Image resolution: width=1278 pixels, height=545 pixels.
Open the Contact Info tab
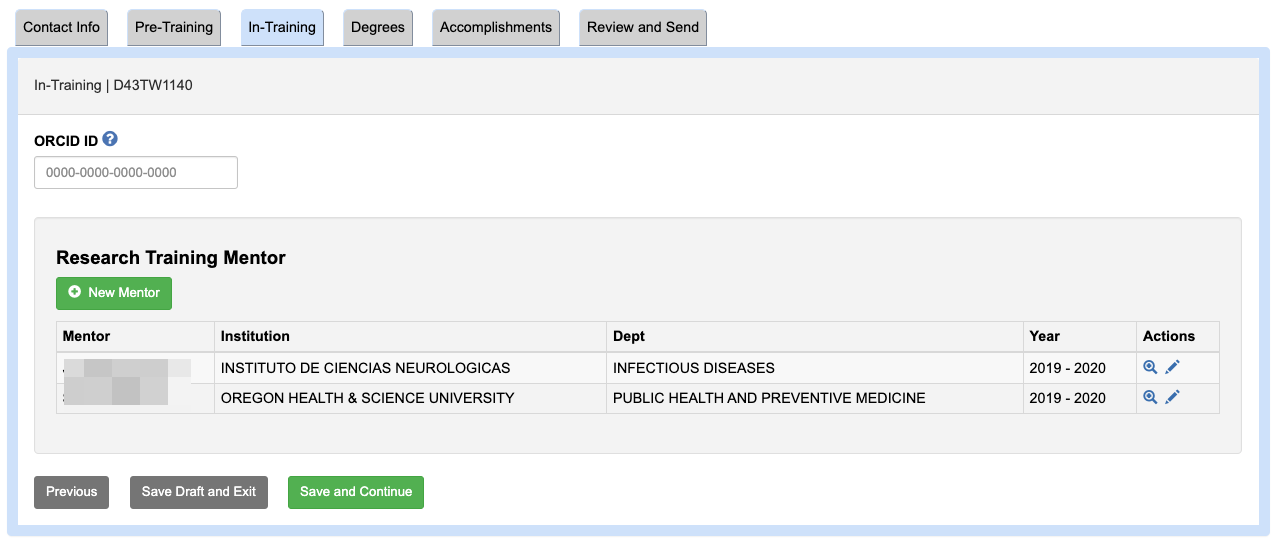[61, 28]
